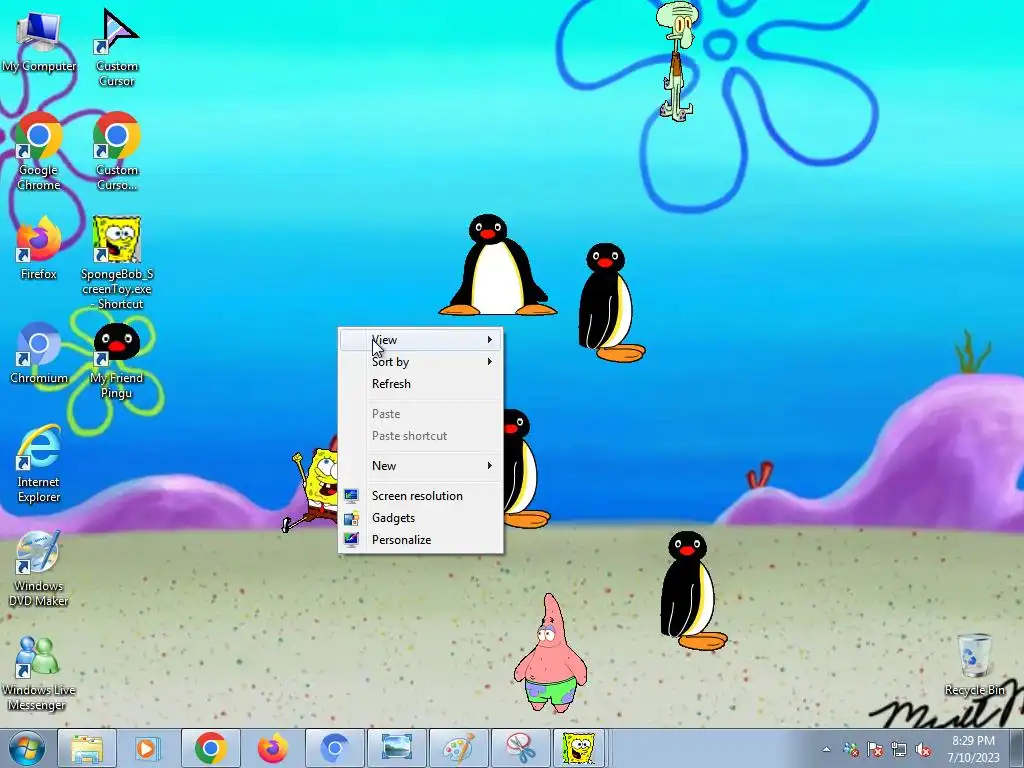Screen dimensions: 1024x768
Task: Click the security tray icon left of the flag
Action: 850,749
